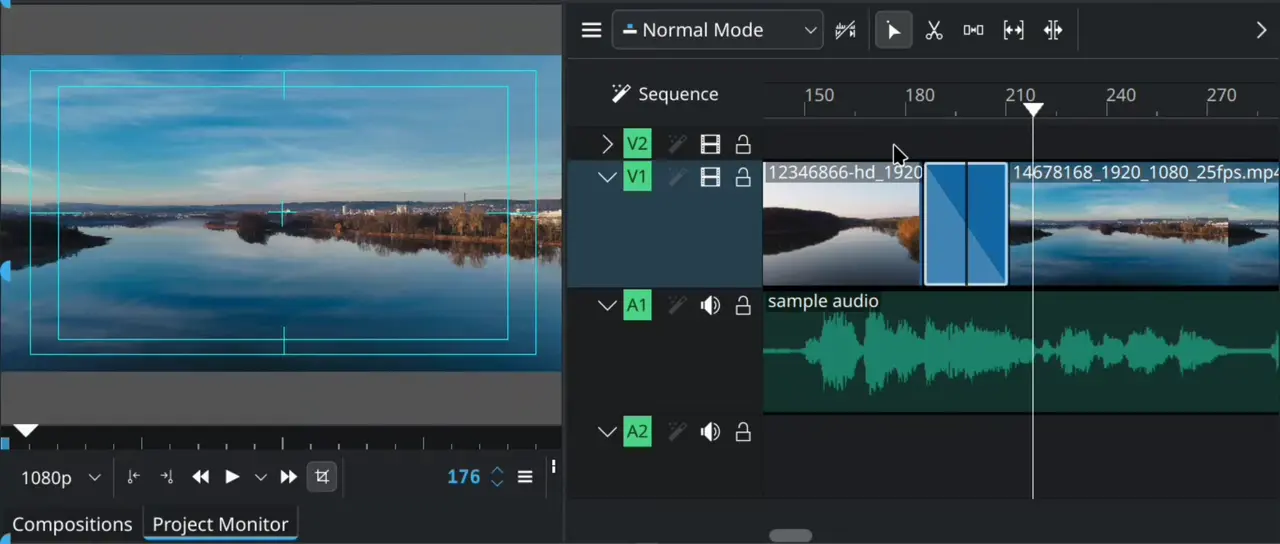This screenshot has height=544, width=1280.
Task: Activate the Selection arrow tool
Action: [893, 30]
